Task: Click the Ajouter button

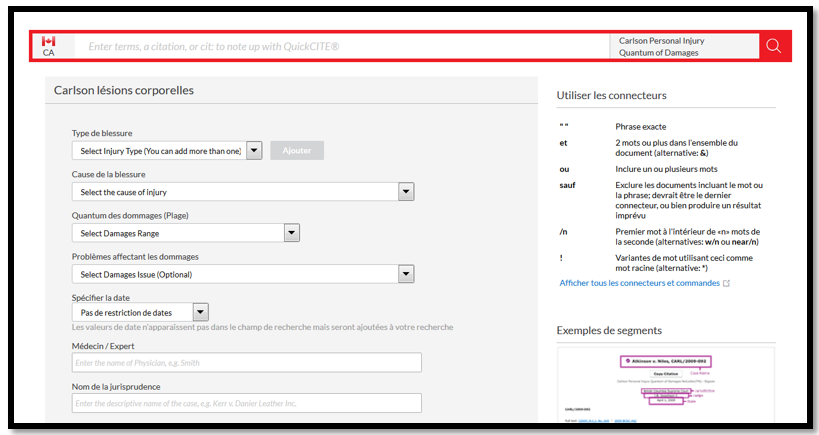Action: [x=297, y=150]
